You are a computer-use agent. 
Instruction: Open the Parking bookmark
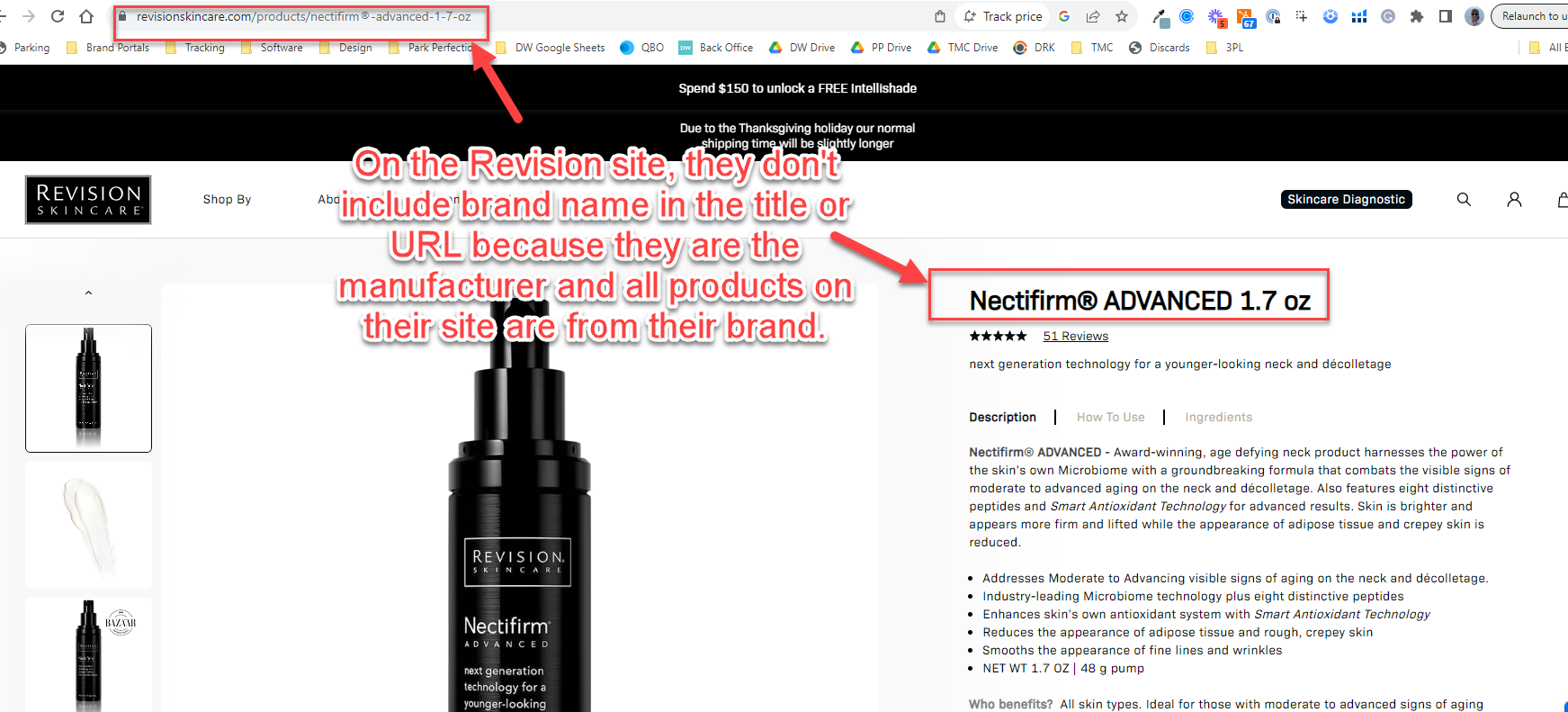click(26, 48)
